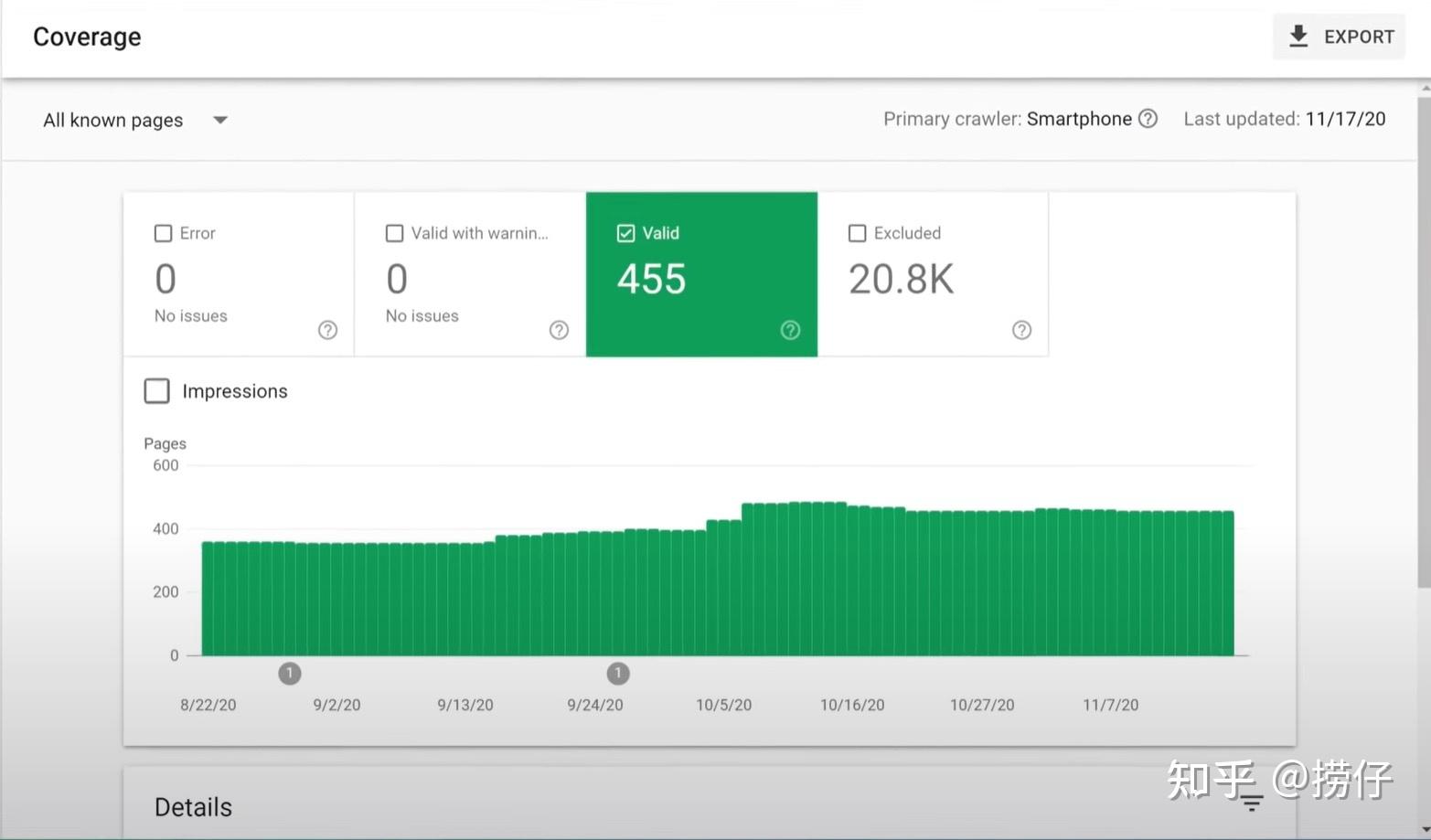Open help icon in Valid with warnings card
The image size is (1431, 840).
click(x=559, y=330)
